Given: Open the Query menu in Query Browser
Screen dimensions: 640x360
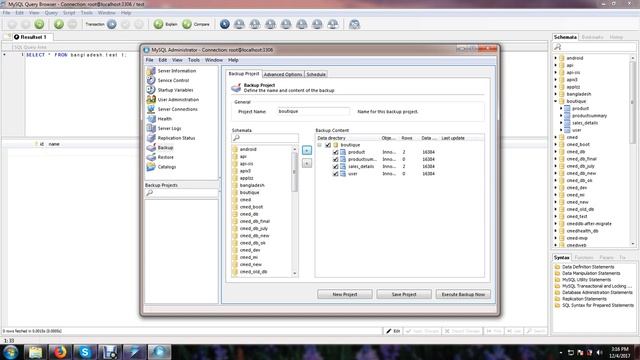Looking at the screenshot, I should click(51, 13).
